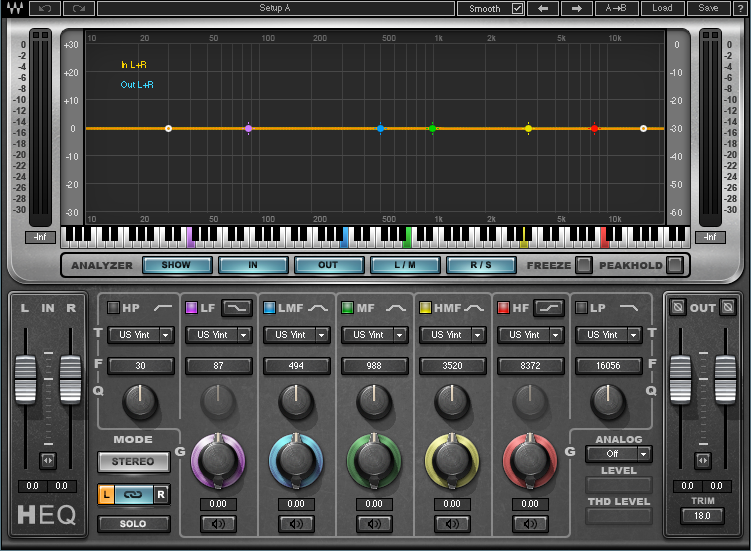Select LMF bell shape icon
The image size is (751, 551).
[x=318, y=308]
